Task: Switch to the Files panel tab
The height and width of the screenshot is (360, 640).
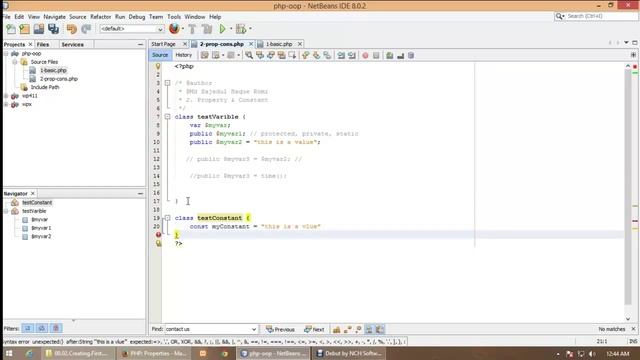Action: (43, 44)
